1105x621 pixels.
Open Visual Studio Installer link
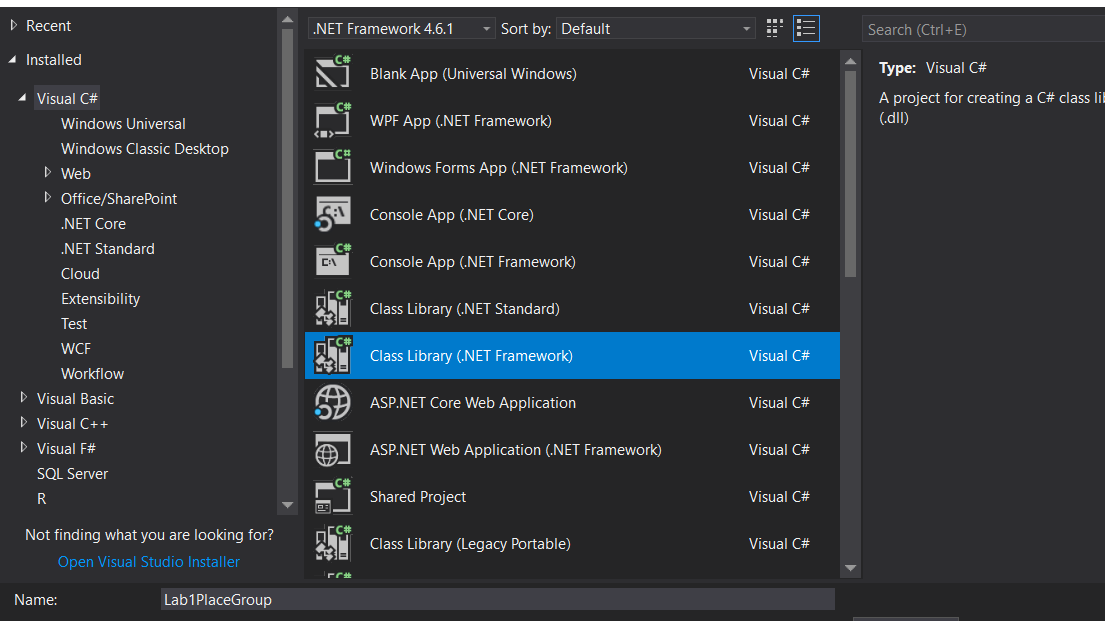(x=148, y=562)
